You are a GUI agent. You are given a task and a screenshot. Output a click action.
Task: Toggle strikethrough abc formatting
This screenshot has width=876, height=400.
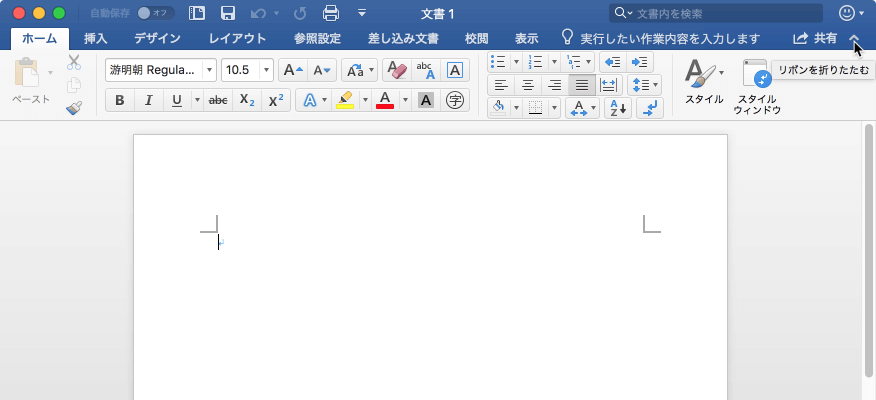click(x=218, y=101)
